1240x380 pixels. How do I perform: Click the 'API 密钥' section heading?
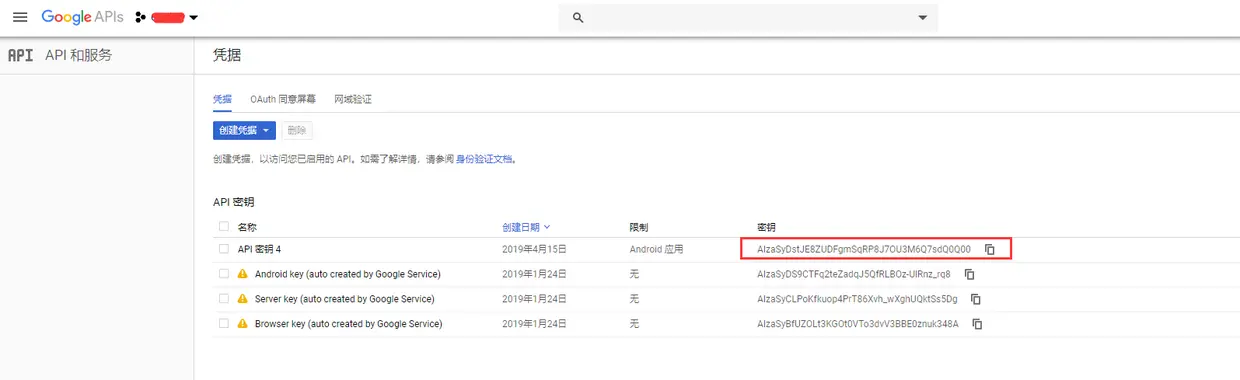(234, 202)
